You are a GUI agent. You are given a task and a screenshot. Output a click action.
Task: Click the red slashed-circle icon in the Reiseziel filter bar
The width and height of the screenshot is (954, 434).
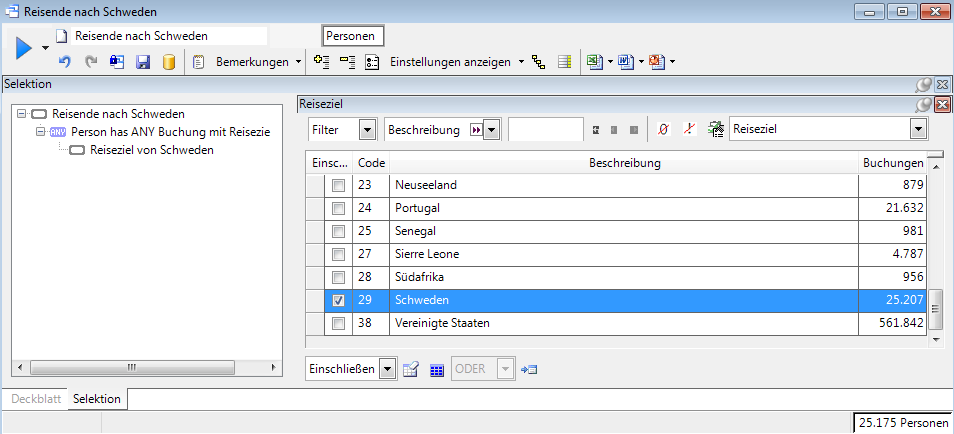click(663, 130)
